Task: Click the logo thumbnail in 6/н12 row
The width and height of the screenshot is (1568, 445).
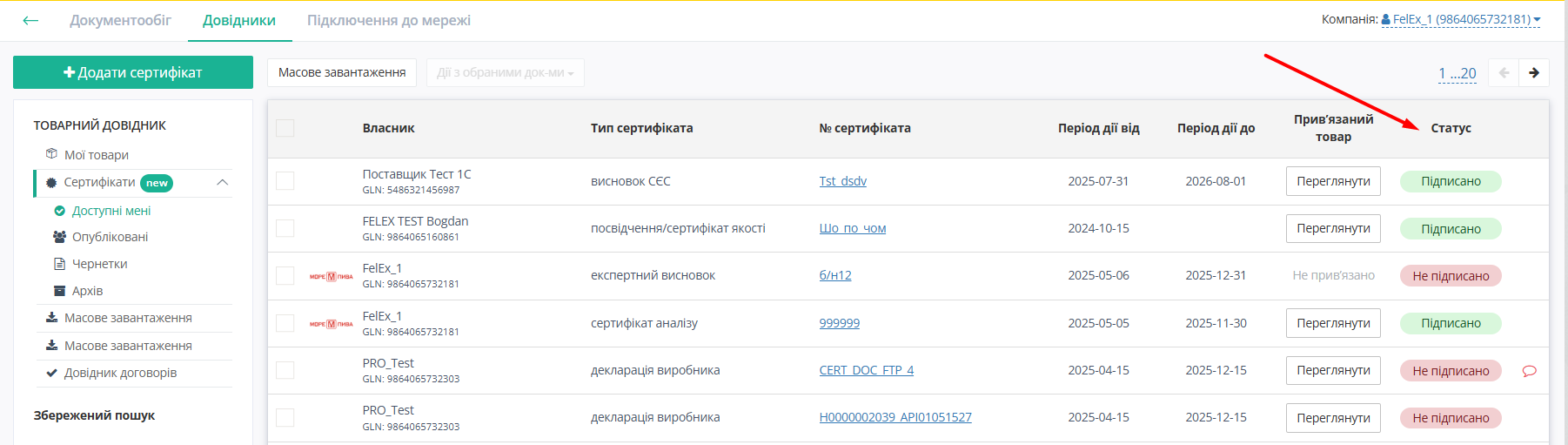Action: tap(332, 276)
